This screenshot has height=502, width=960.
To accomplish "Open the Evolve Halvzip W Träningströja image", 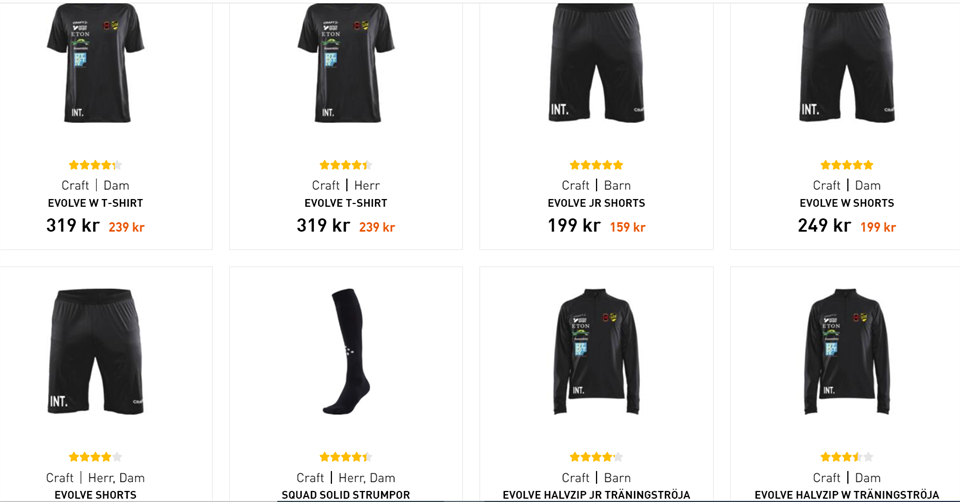I will 847,352.
